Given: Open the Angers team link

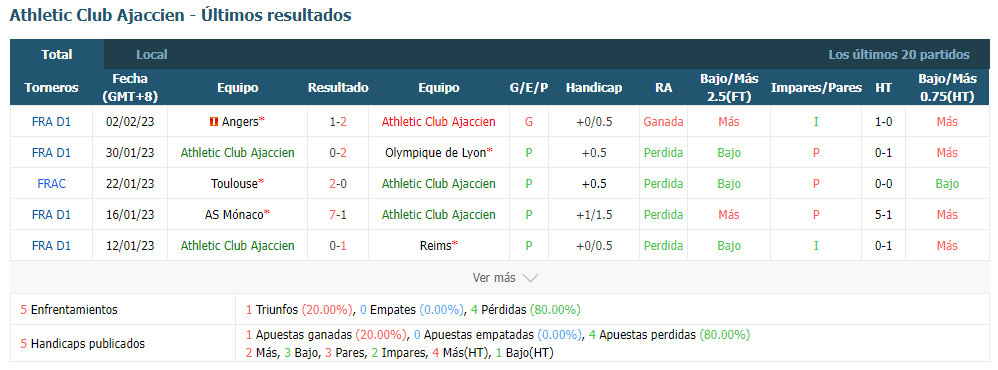Looking at the screenshot, I should pyautogui.click(x=242, y=122).
